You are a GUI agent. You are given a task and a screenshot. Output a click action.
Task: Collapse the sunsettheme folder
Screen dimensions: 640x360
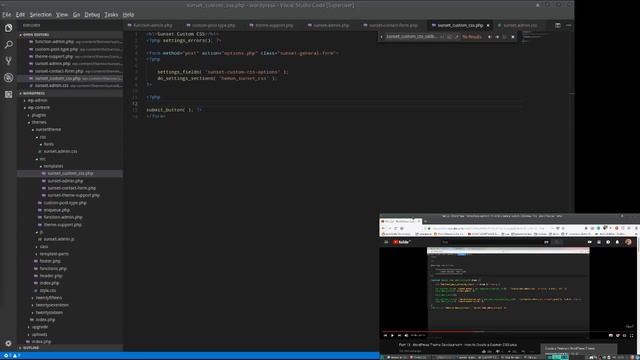[48, 129]
